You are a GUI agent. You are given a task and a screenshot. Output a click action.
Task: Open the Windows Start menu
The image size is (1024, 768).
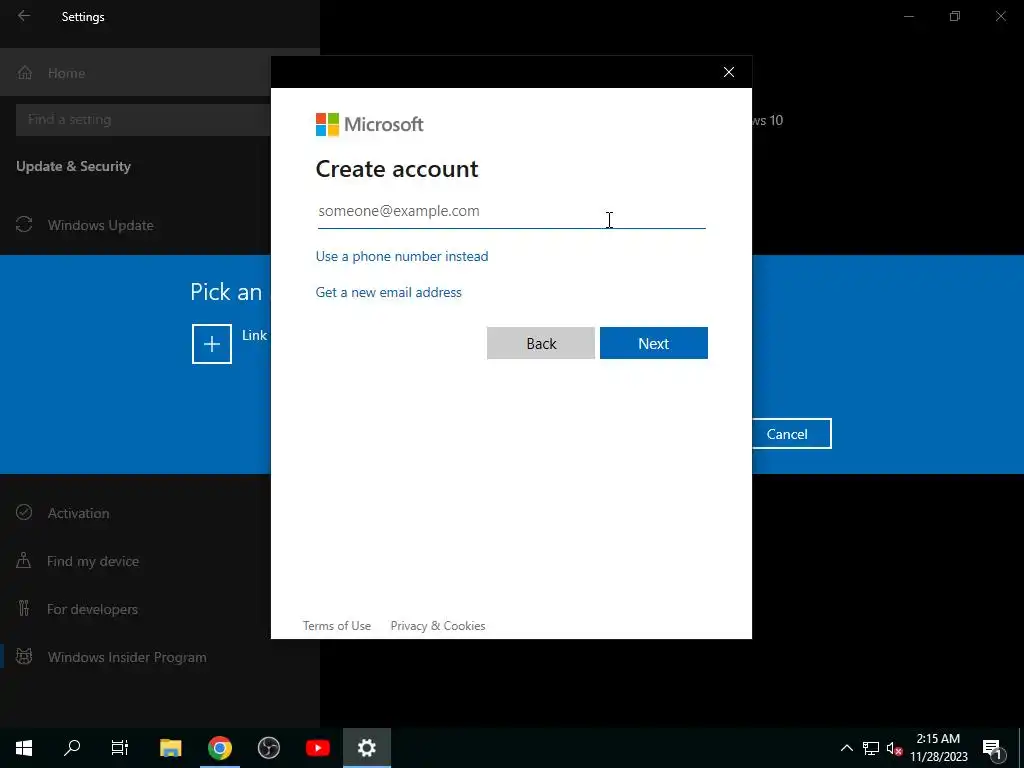[24, 748]
